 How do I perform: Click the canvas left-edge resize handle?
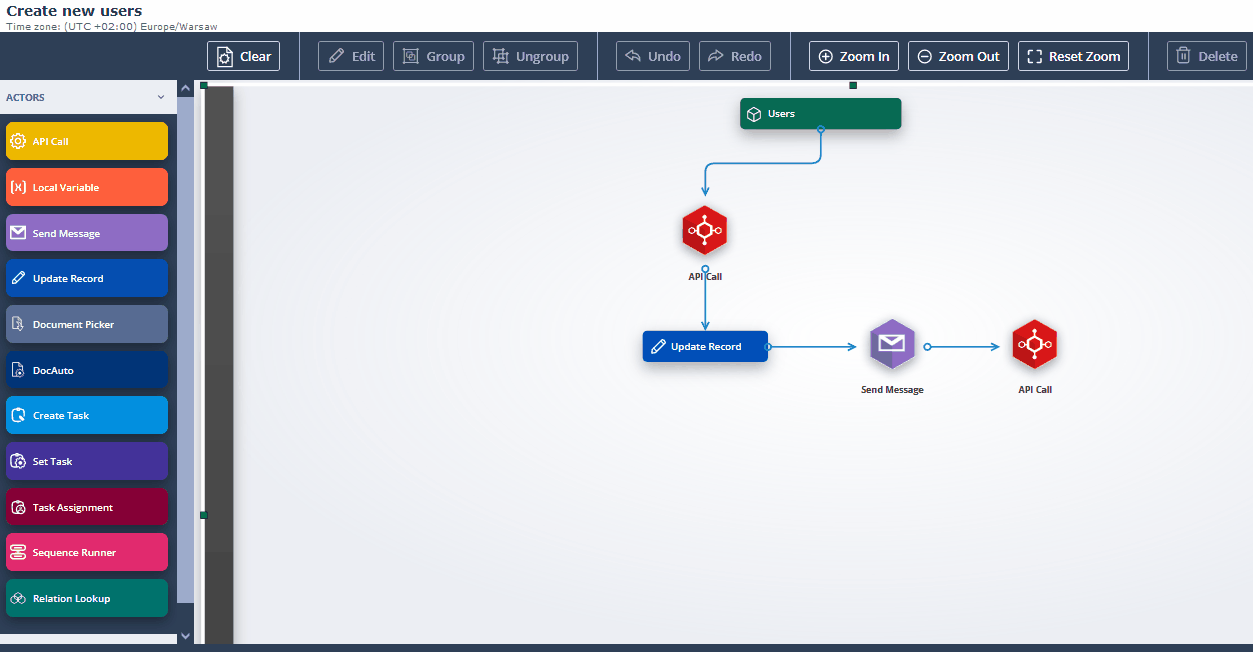coord(203,515)
